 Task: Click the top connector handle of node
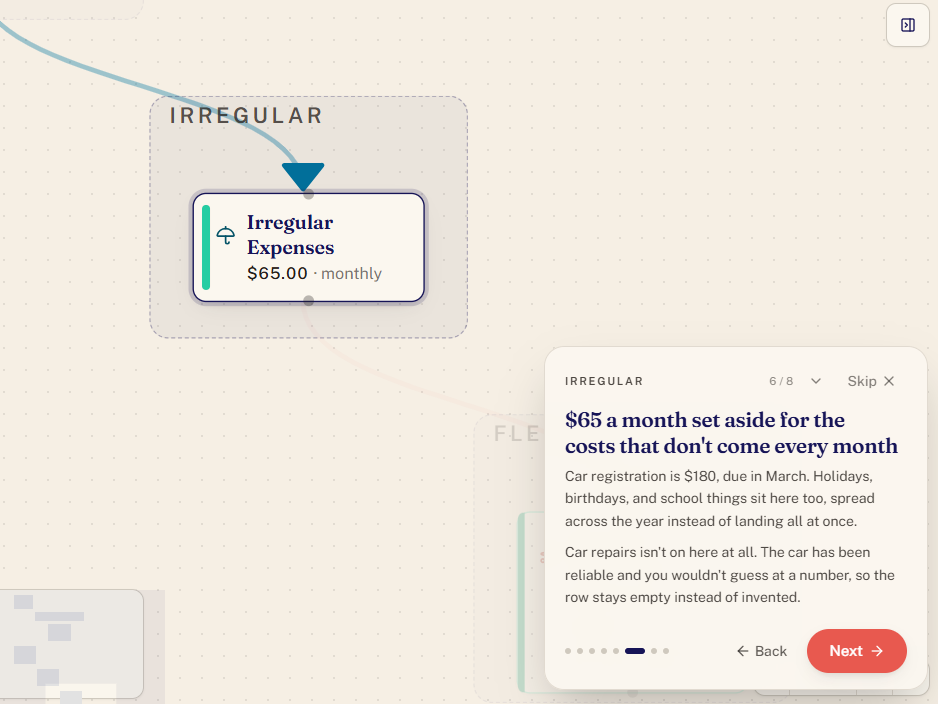(308, 194)
